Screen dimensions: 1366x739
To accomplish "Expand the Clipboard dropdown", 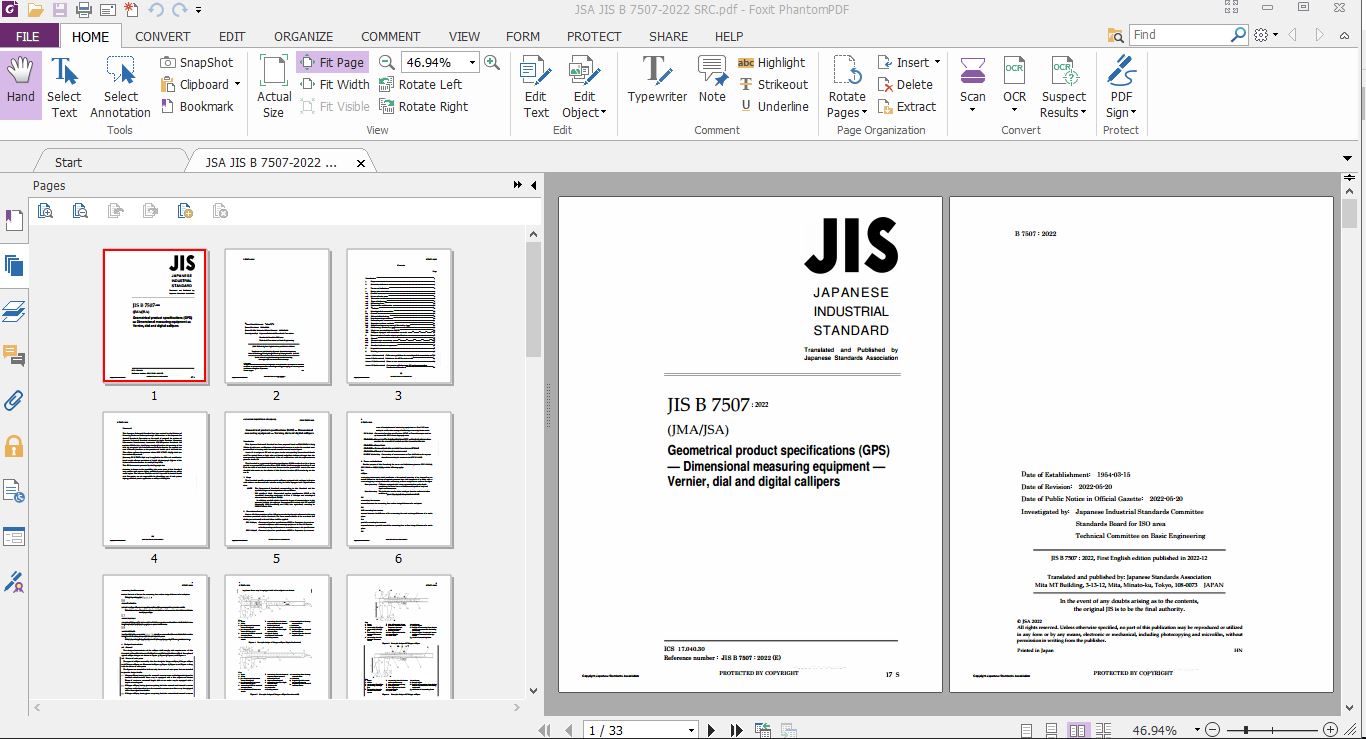I will 237,85.
